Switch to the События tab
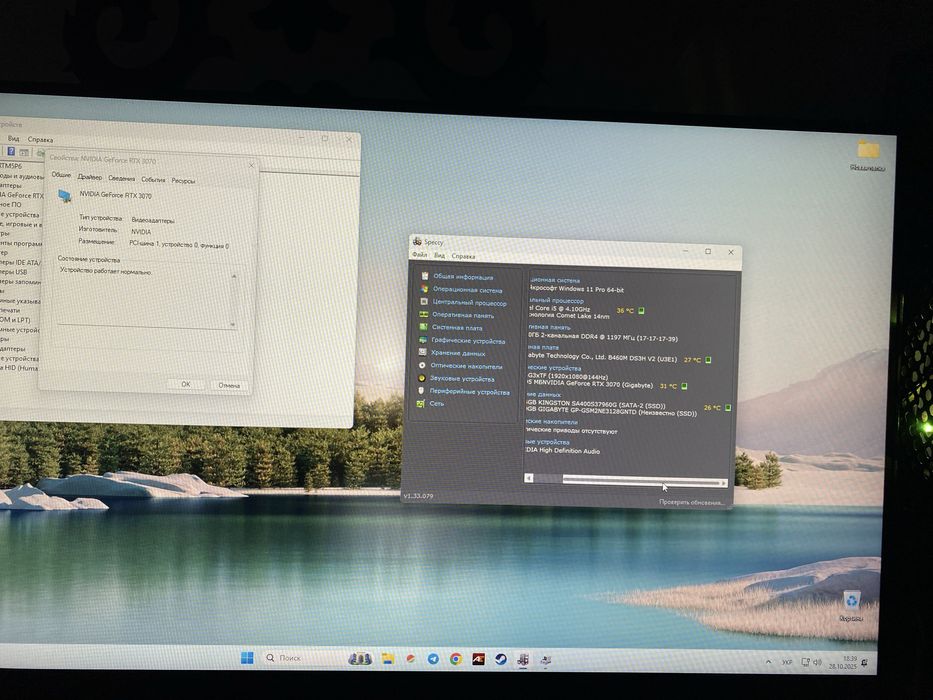Screen dimensions: 933x700 pyautogui.click(x=153, y=179)
